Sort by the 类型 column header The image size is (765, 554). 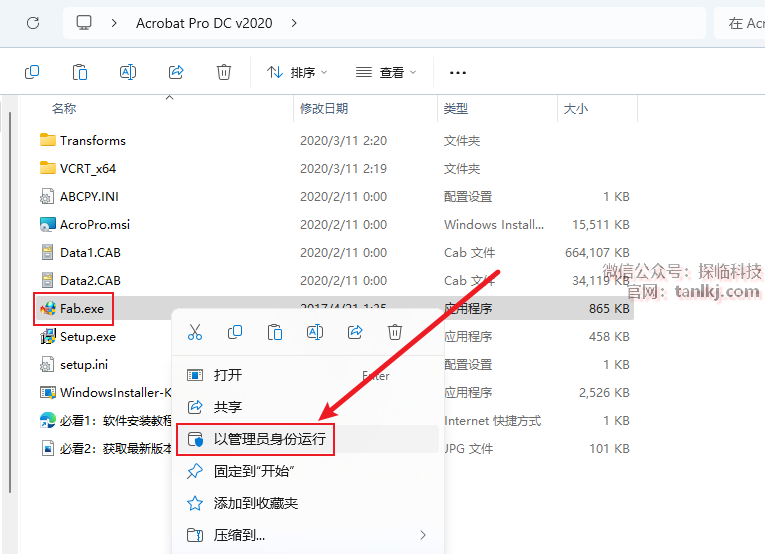pyautogui.click(x=456, y=108)
